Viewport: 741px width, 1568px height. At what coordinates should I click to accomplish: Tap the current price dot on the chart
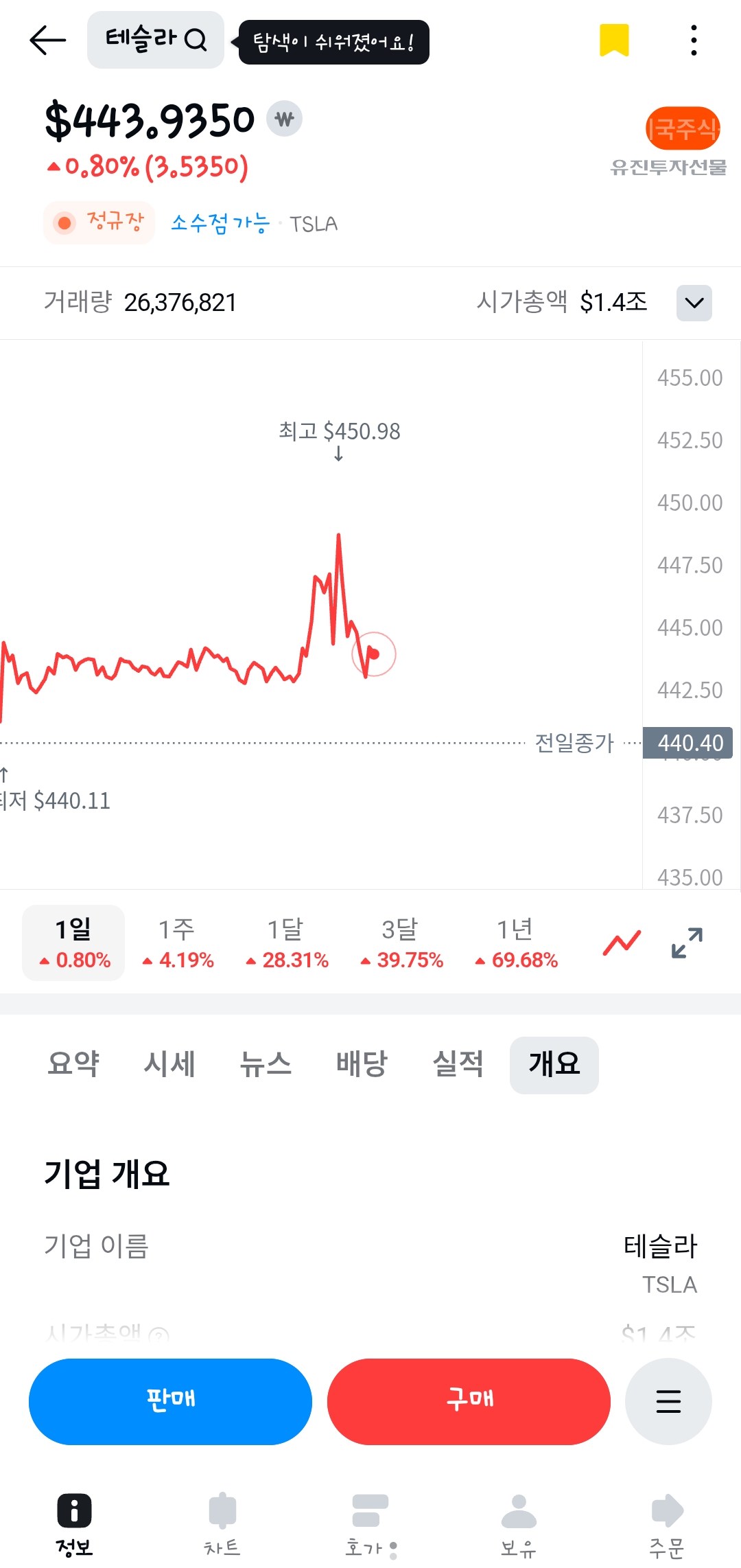pos(374,654)
